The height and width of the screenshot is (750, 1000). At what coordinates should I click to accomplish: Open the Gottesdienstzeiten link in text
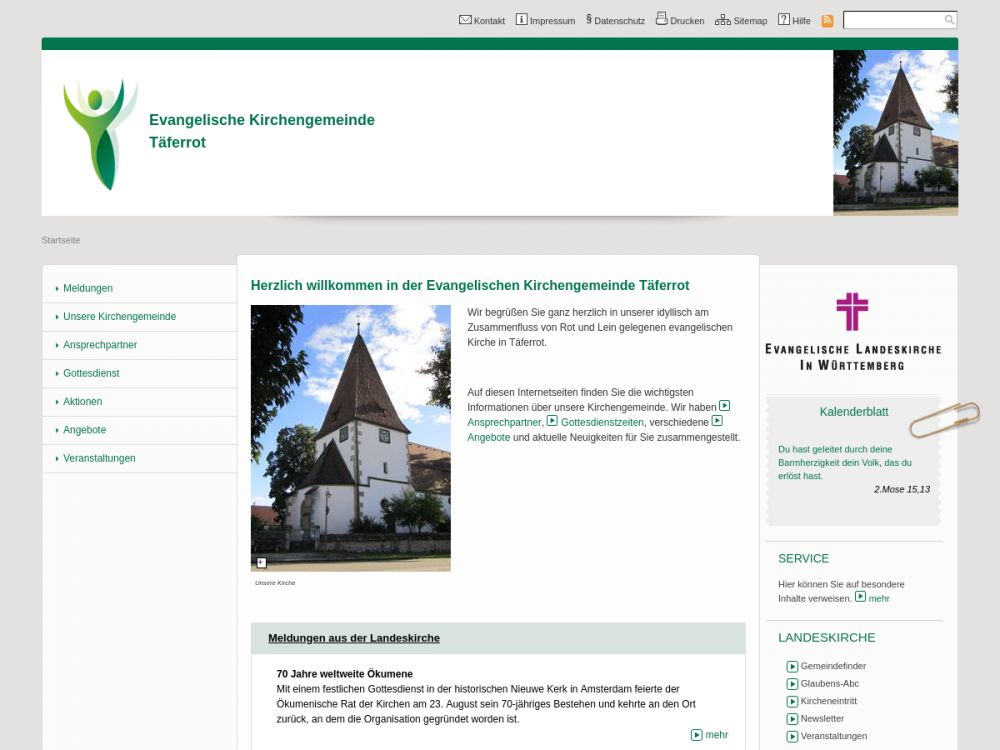tap(602, 422)
